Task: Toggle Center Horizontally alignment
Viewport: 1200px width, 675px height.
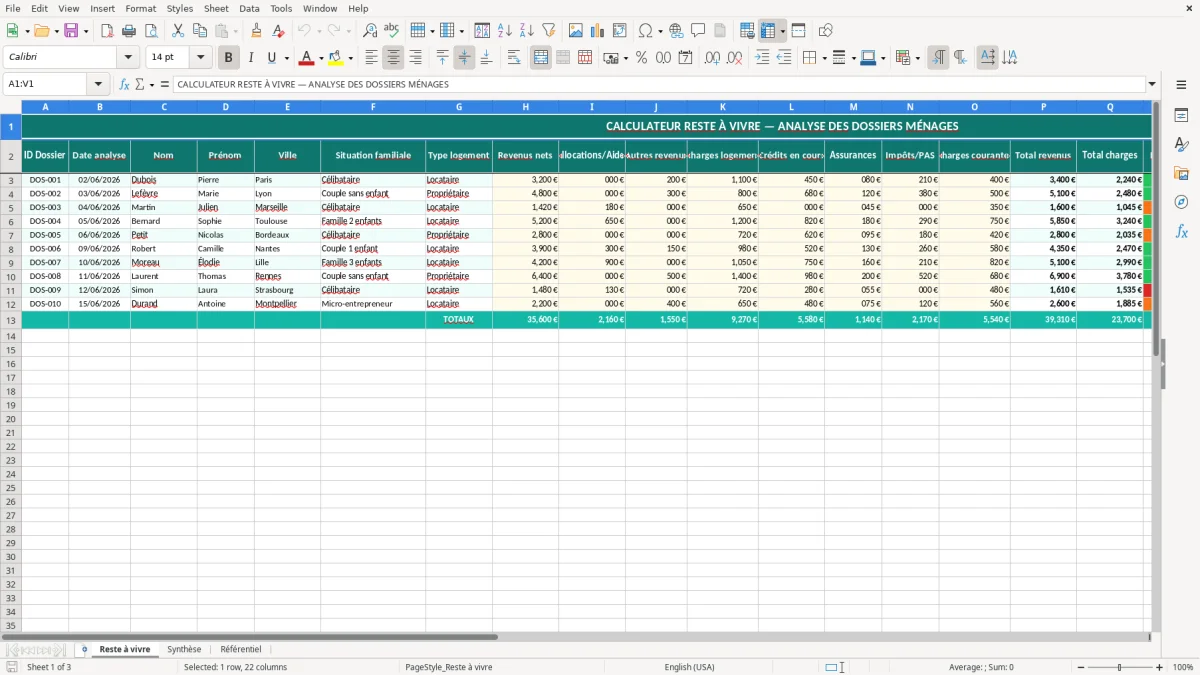Action: [393, 58]
